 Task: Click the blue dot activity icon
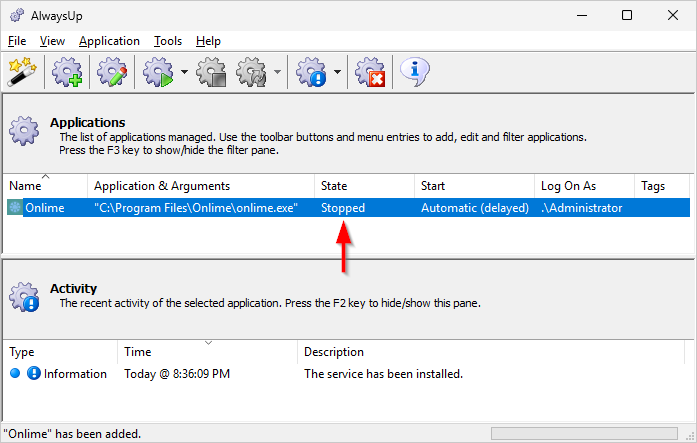point(15,373)
